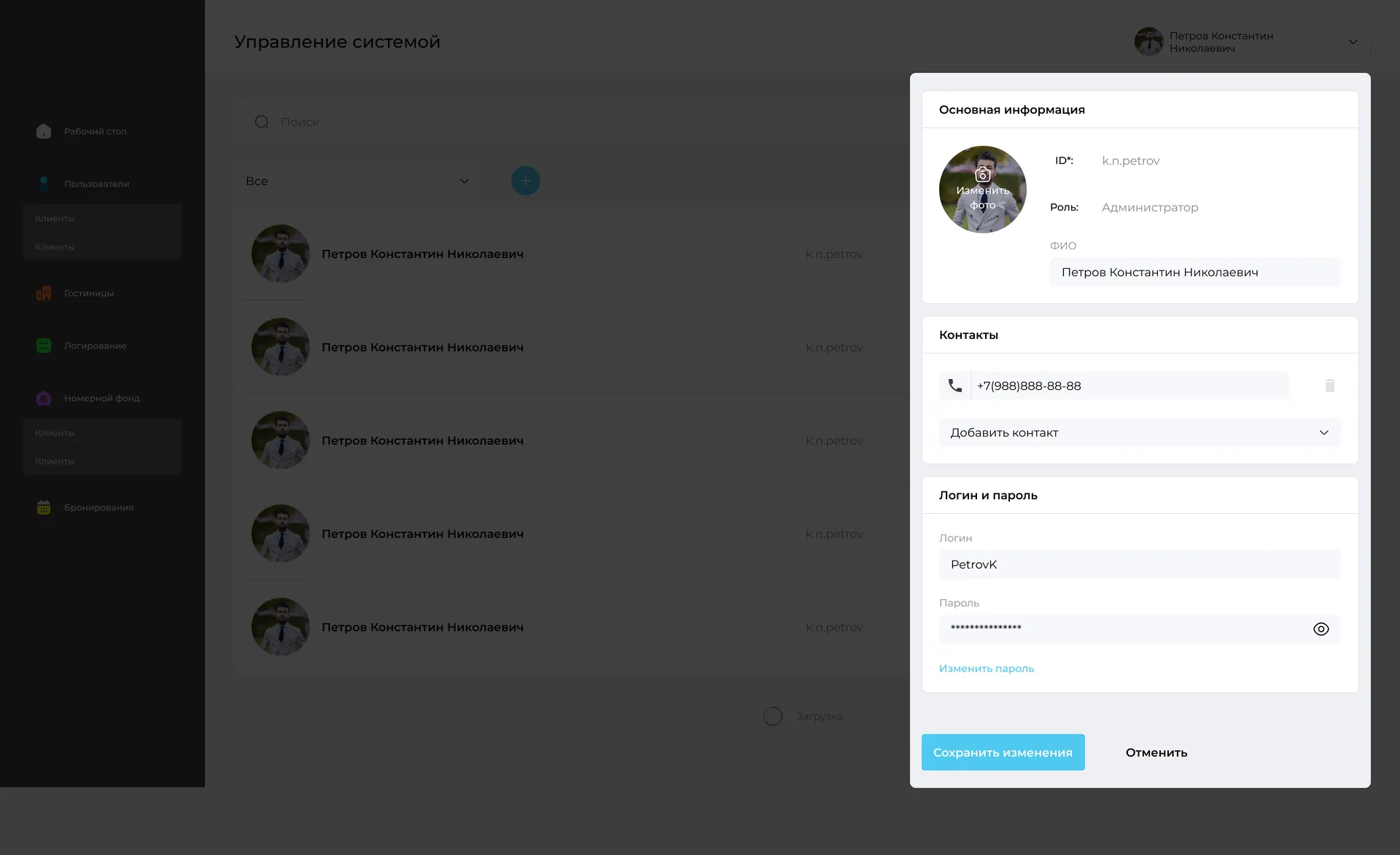Click the Бронирования calendar icon
The width and height of the screenshot is (1400, 855).
pos(44,507)
